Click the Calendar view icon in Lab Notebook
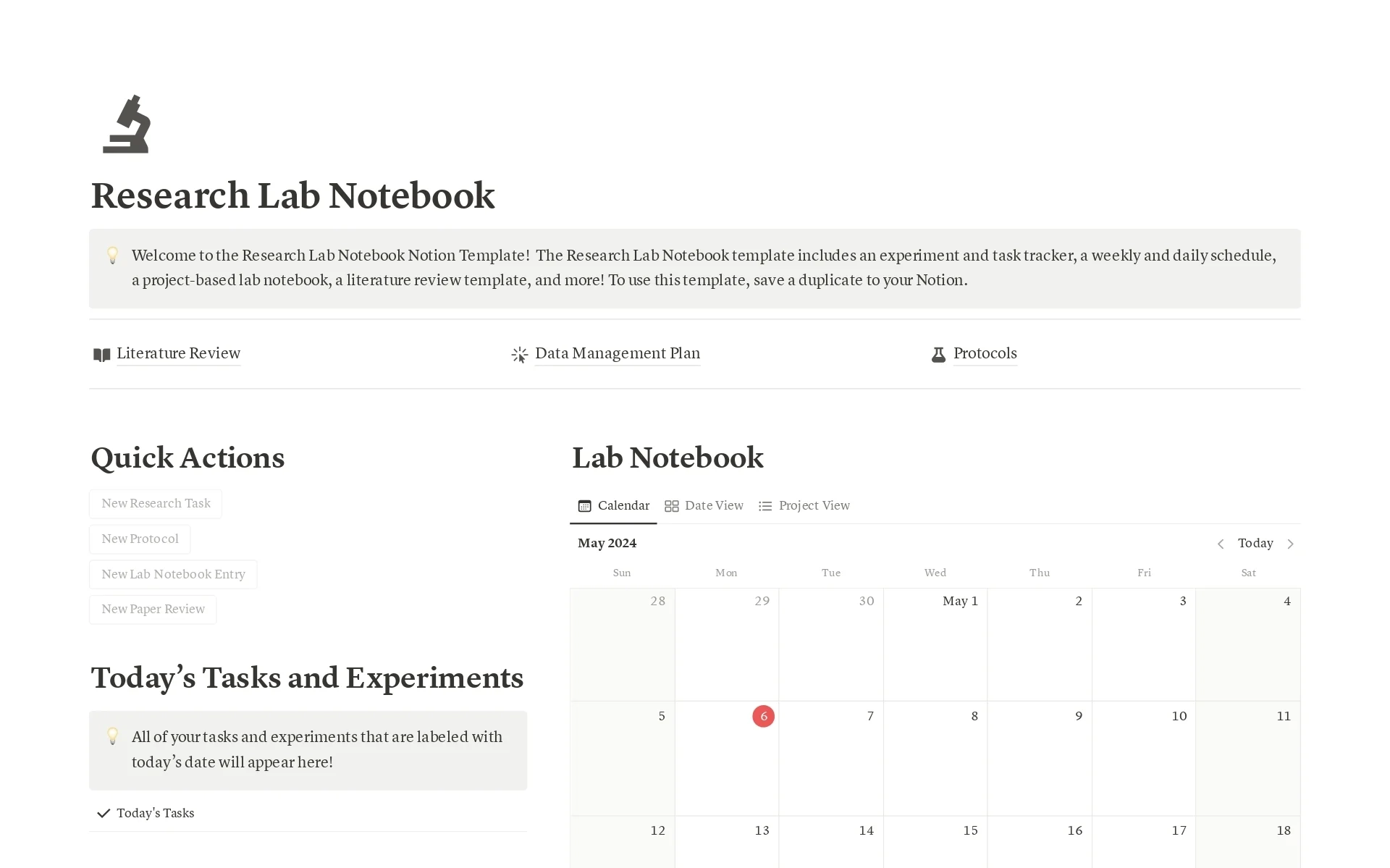Image resolution: width=1390 pixels, height=868 pixels. [x=586, y=505]
